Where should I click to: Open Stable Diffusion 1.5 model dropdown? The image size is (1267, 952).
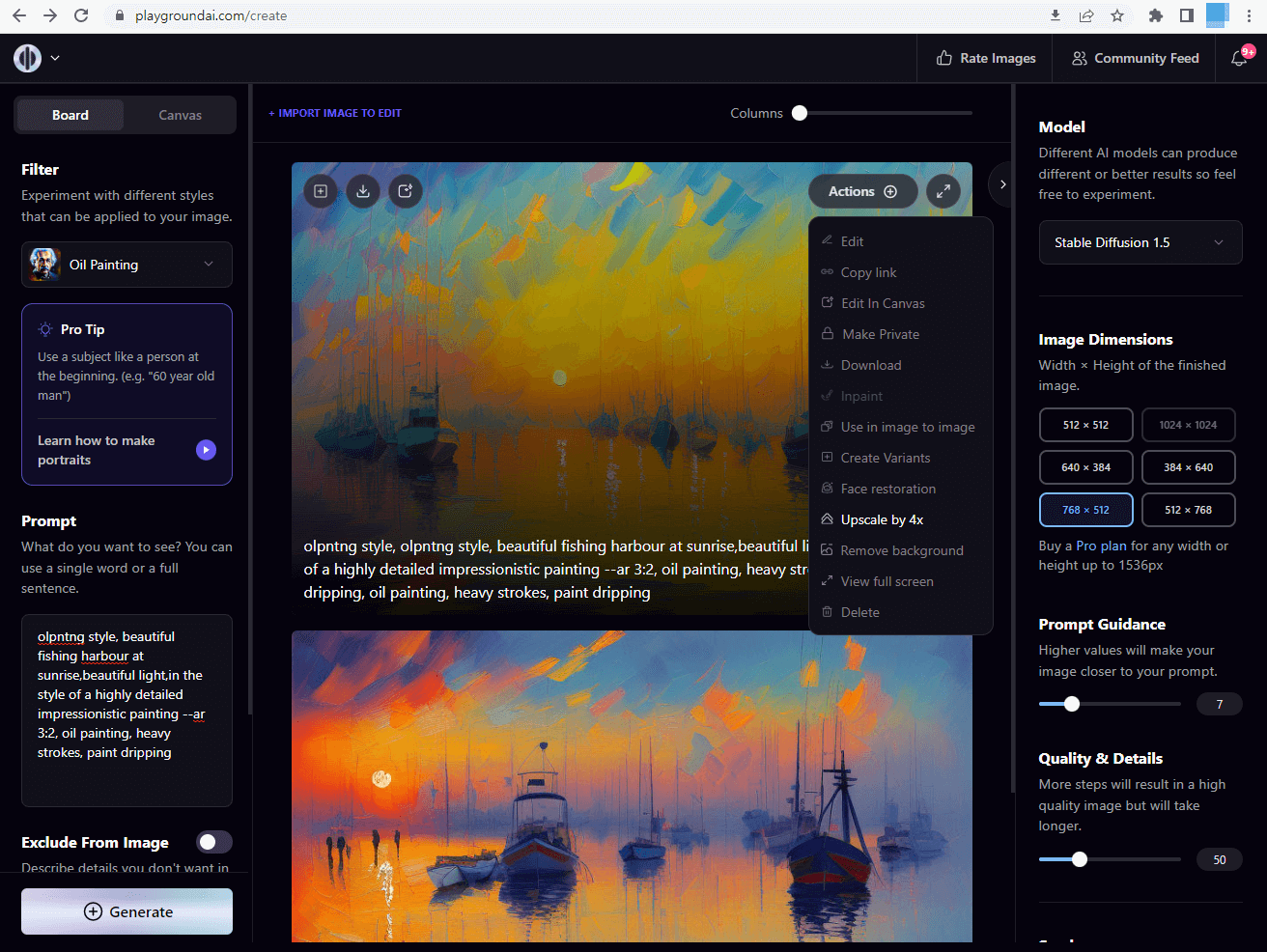tap(1140, 242)
